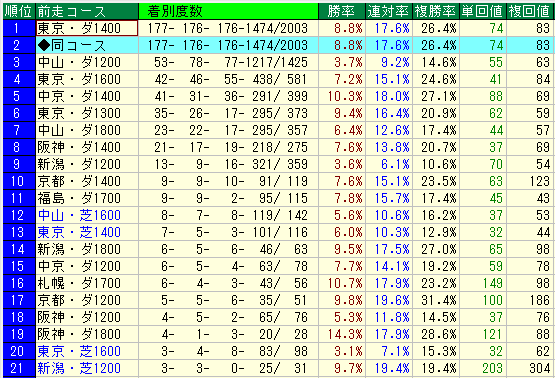The image size is (555, 378).
Task: Sort by the 前走コース column header
Action: coord(87,11)
